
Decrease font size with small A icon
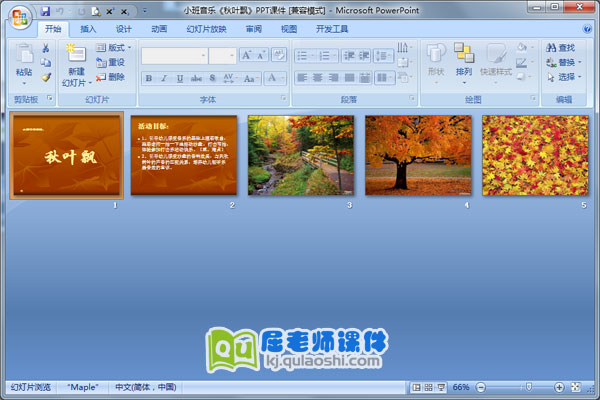(261, 56)
